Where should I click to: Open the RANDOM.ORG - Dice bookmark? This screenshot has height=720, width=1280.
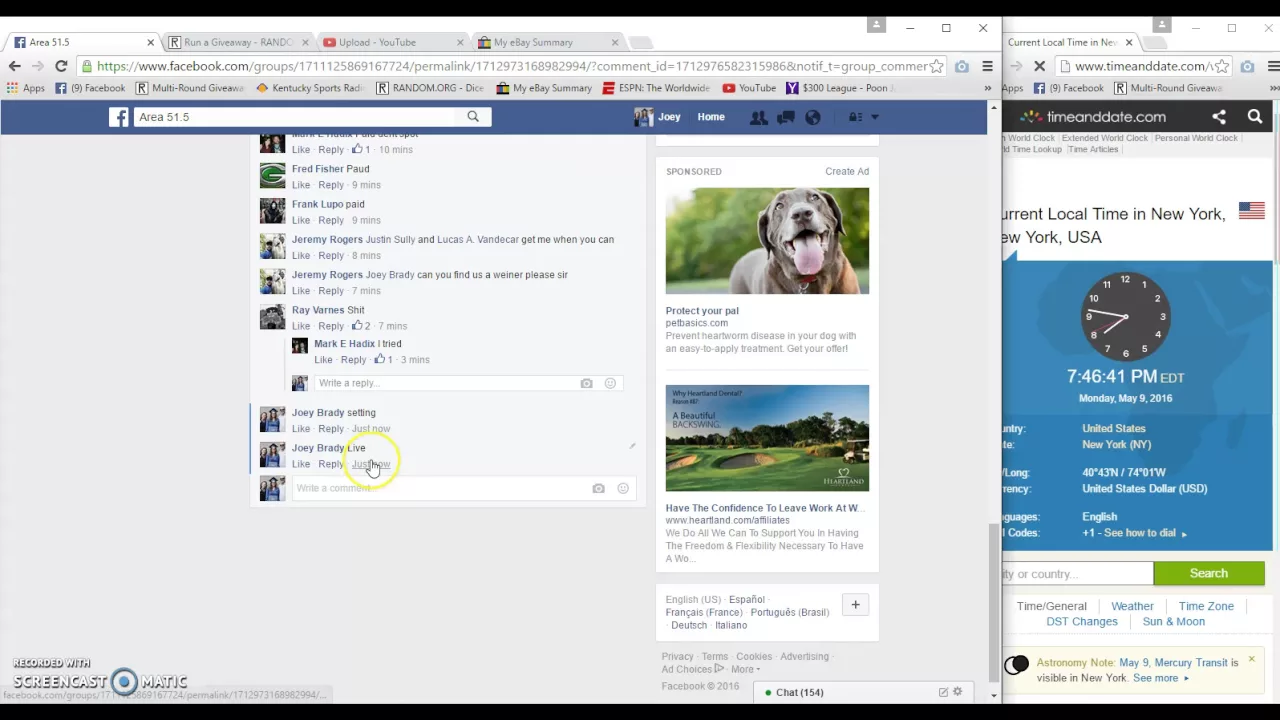[x=430, y=88]
